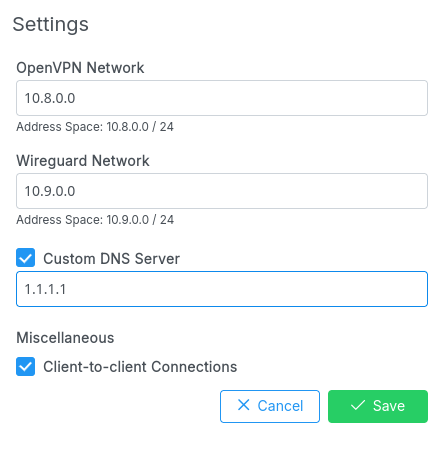Screen dimensions: 444x451
Task: Click the Miscellaneous section heading
Action: click(x=65, y=338)
